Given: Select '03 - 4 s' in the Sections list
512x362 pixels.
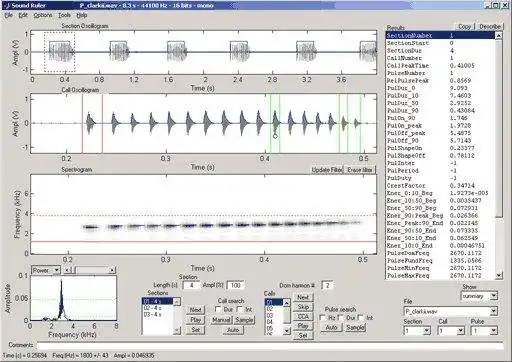Looking at the screenshot, I should tap(158, 314).
